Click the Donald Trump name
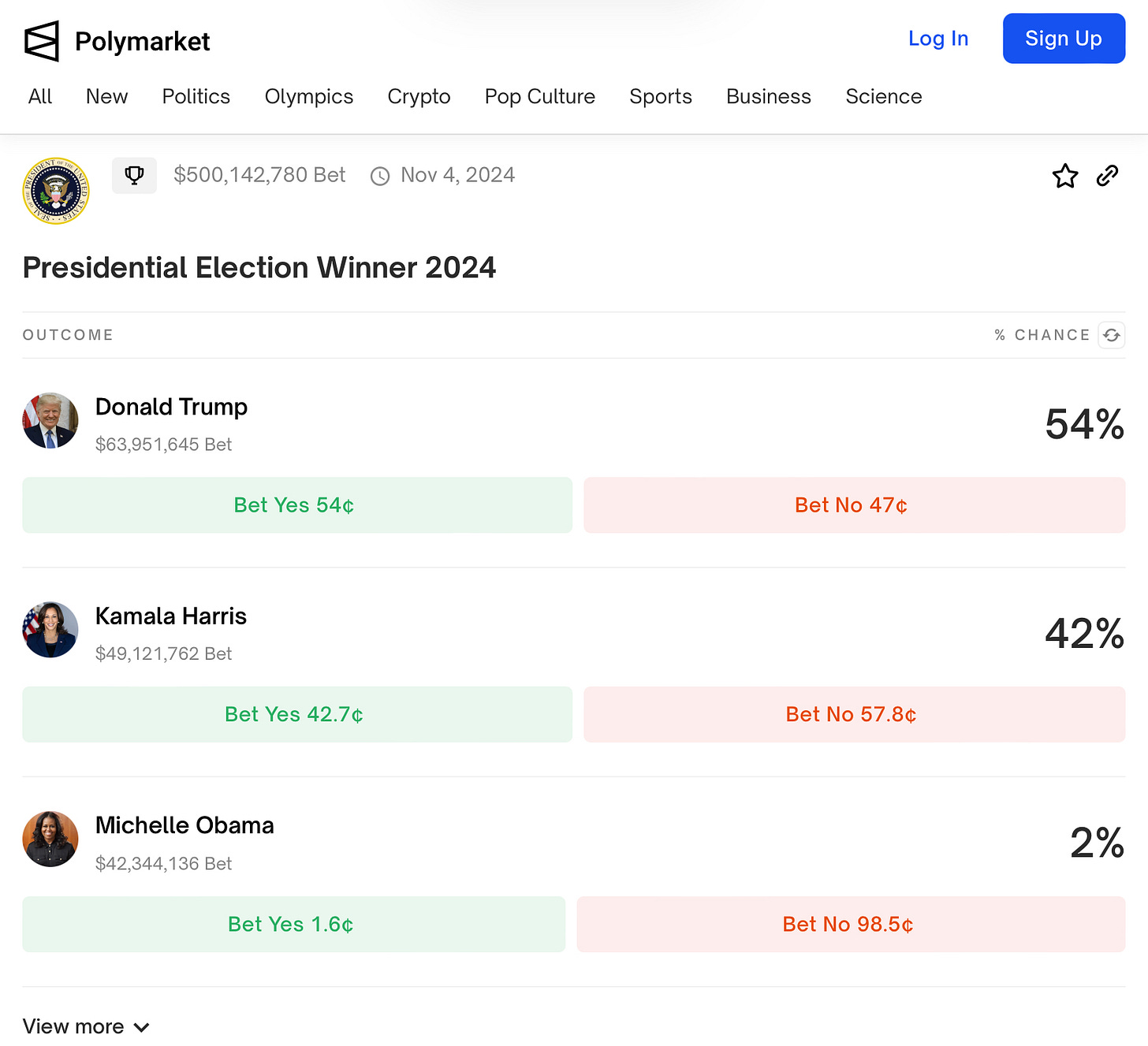 pyautogui.click(x=171, y=407)
